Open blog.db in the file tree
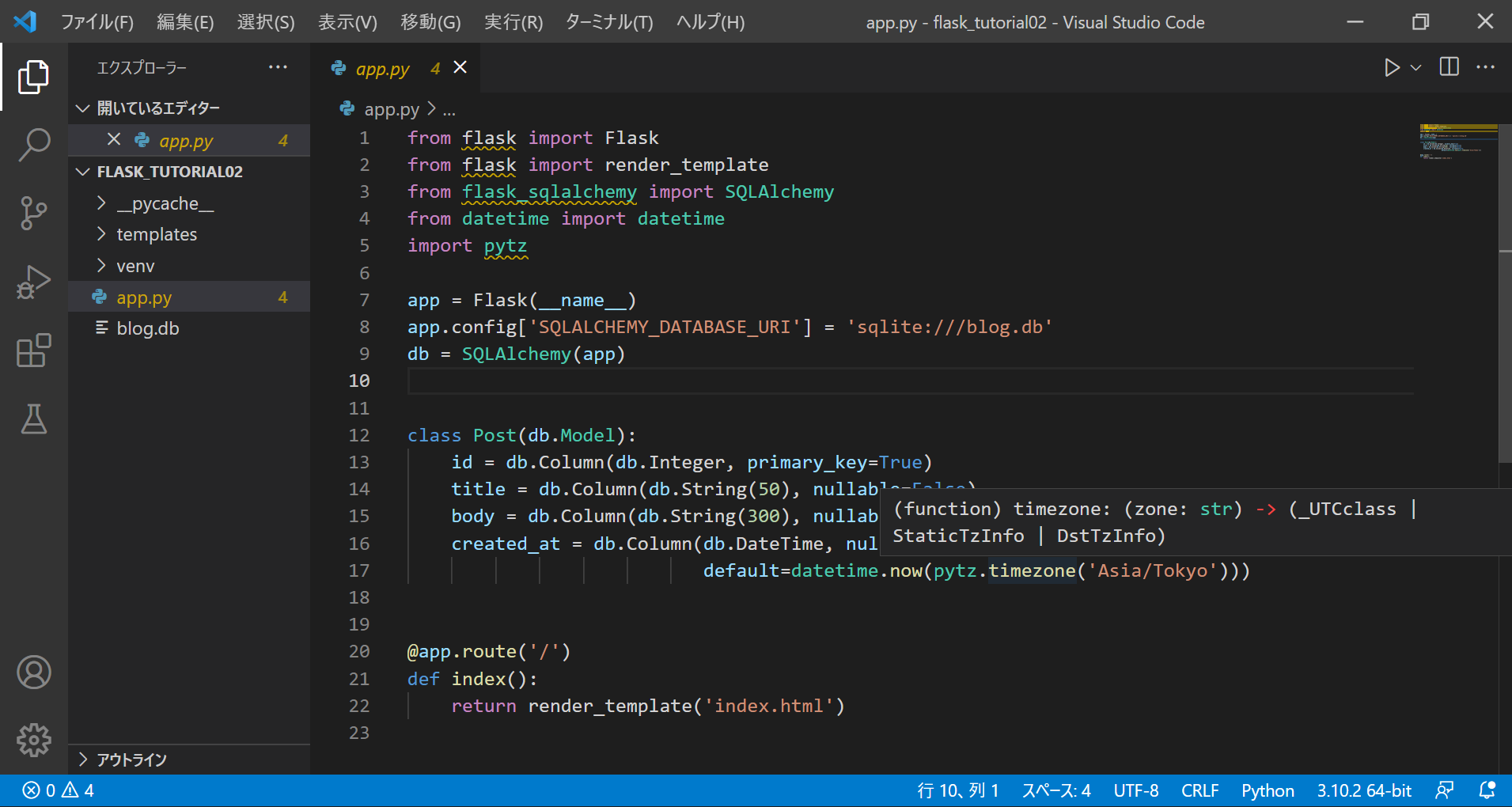 click(x=190, y=328)
